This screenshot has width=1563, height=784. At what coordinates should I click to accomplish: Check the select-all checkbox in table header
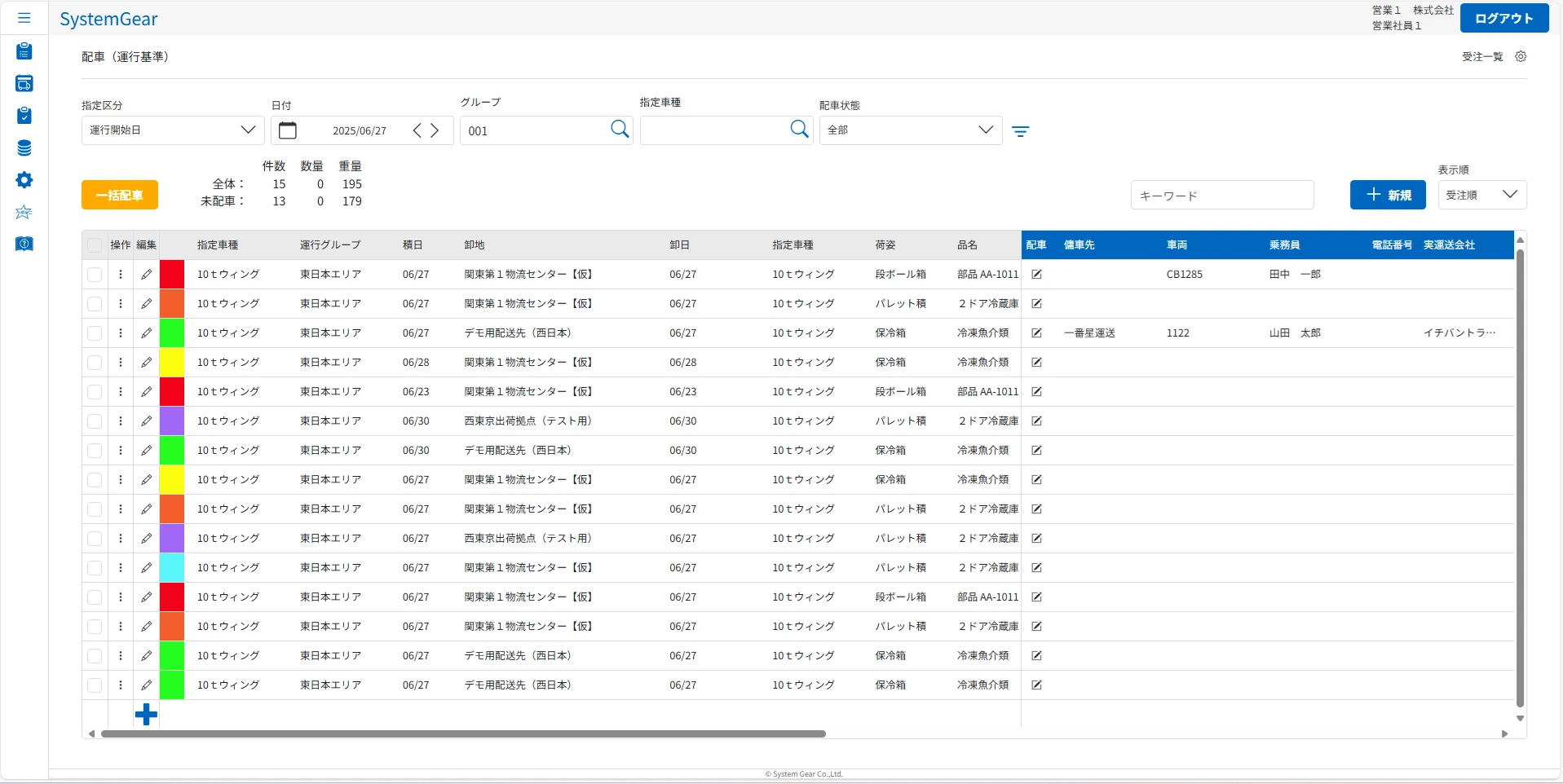click(x=95, y=245)
